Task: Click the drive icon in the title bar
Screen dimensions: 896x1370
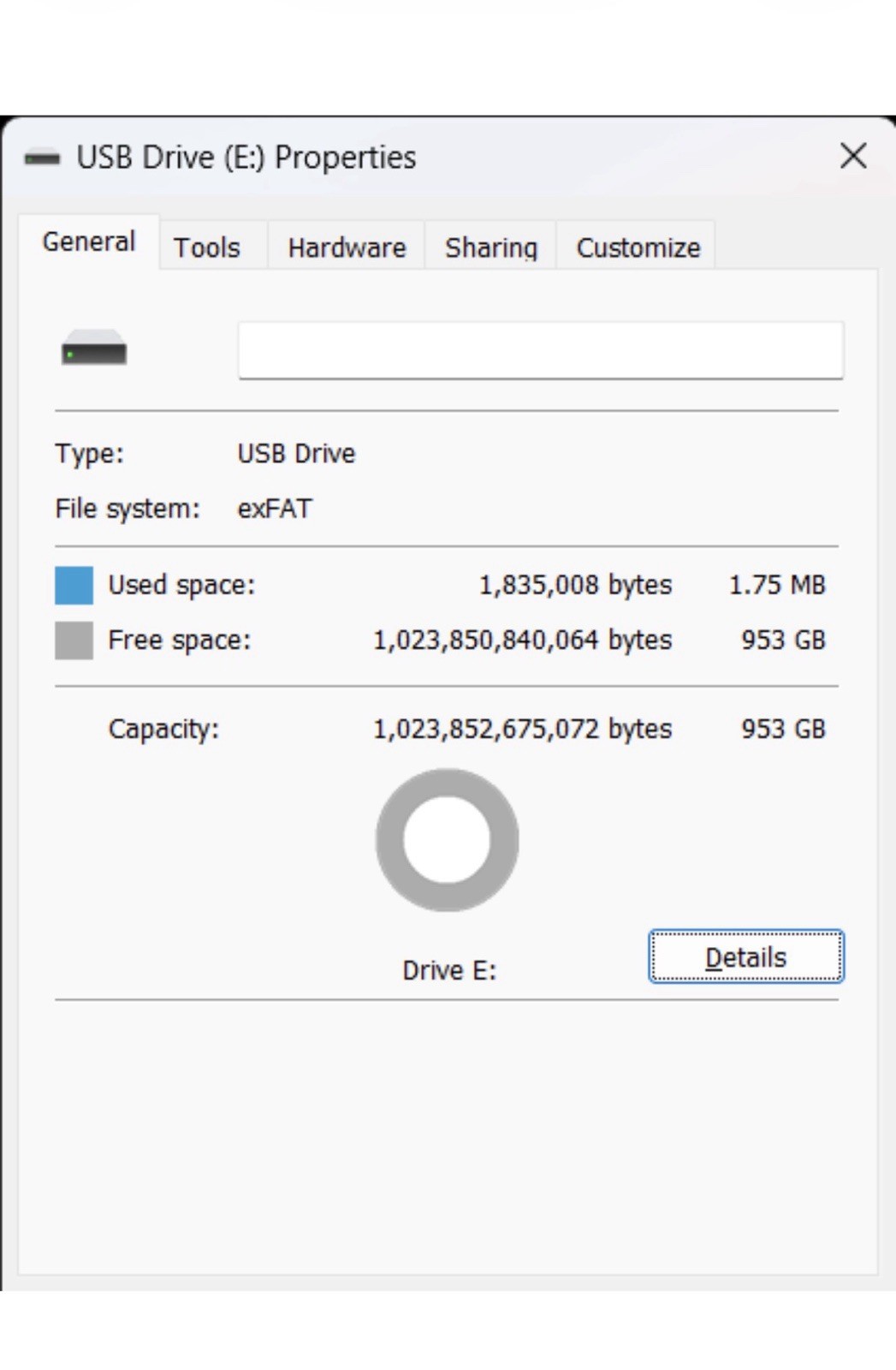Action: coord(42,158)
